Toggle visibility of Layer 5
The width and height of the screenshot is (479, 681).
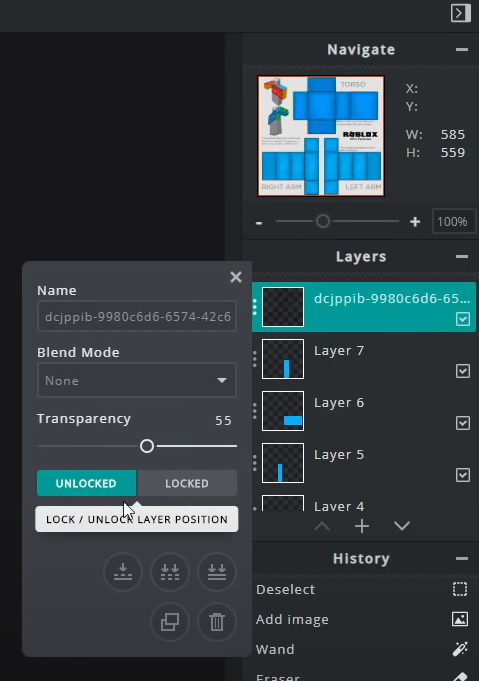coord(462,475)
